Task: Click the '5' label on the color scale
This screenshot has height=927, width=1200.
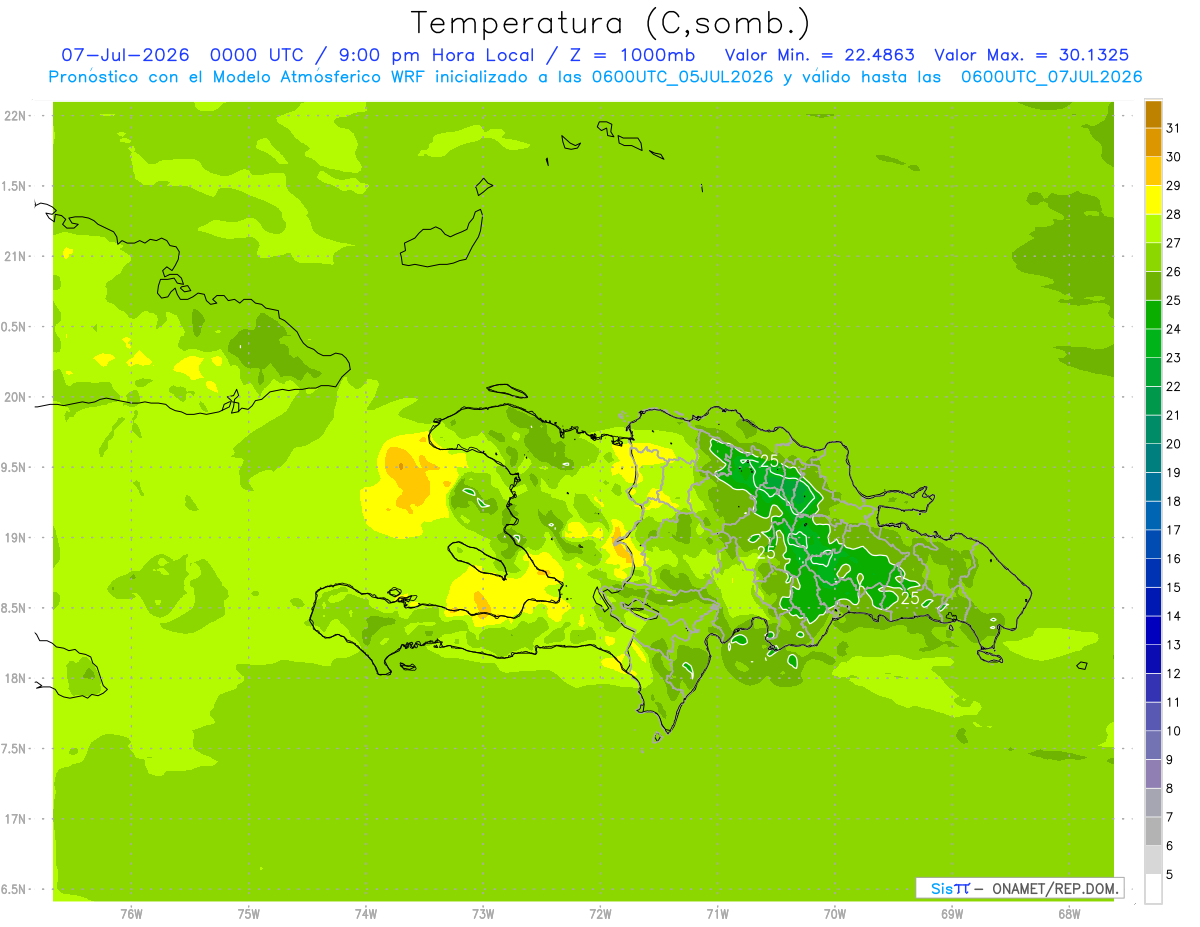Action: (x=1170, y=875)
